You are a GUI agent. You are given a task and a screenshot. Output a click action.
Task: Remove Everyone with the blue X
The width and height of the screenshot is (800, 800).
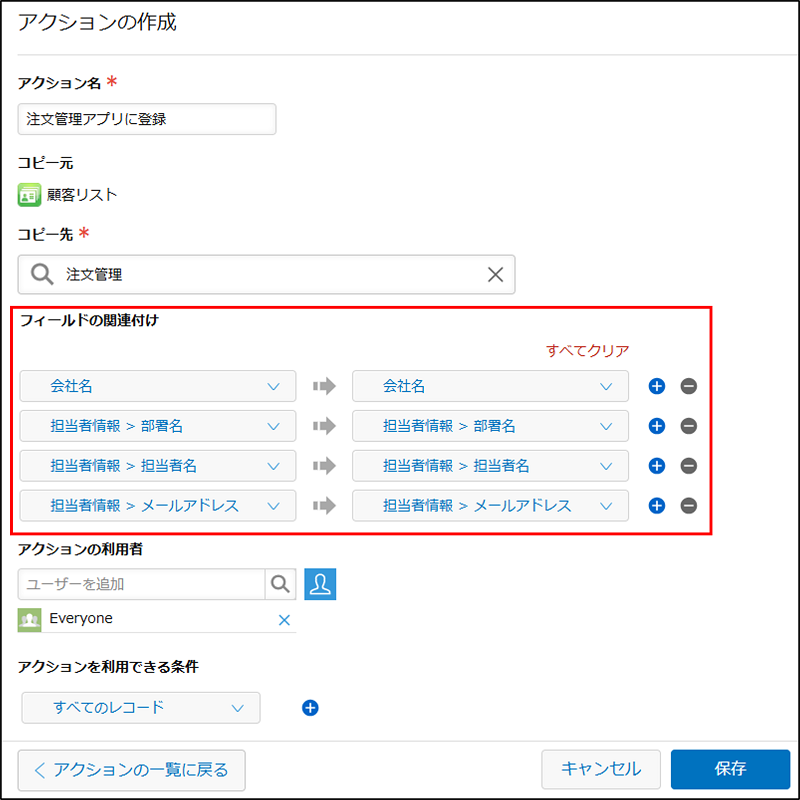click(284, 620)
